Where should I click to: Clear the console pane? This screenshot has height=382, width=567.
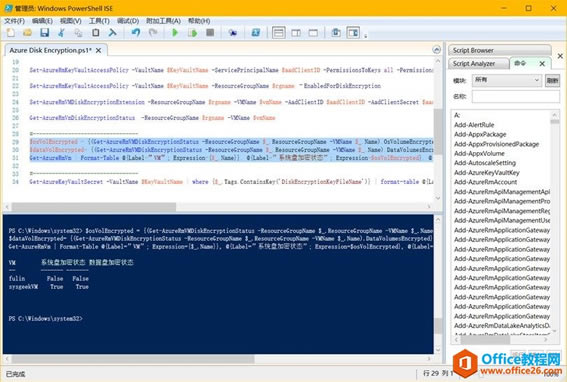(x=112, y=33)
